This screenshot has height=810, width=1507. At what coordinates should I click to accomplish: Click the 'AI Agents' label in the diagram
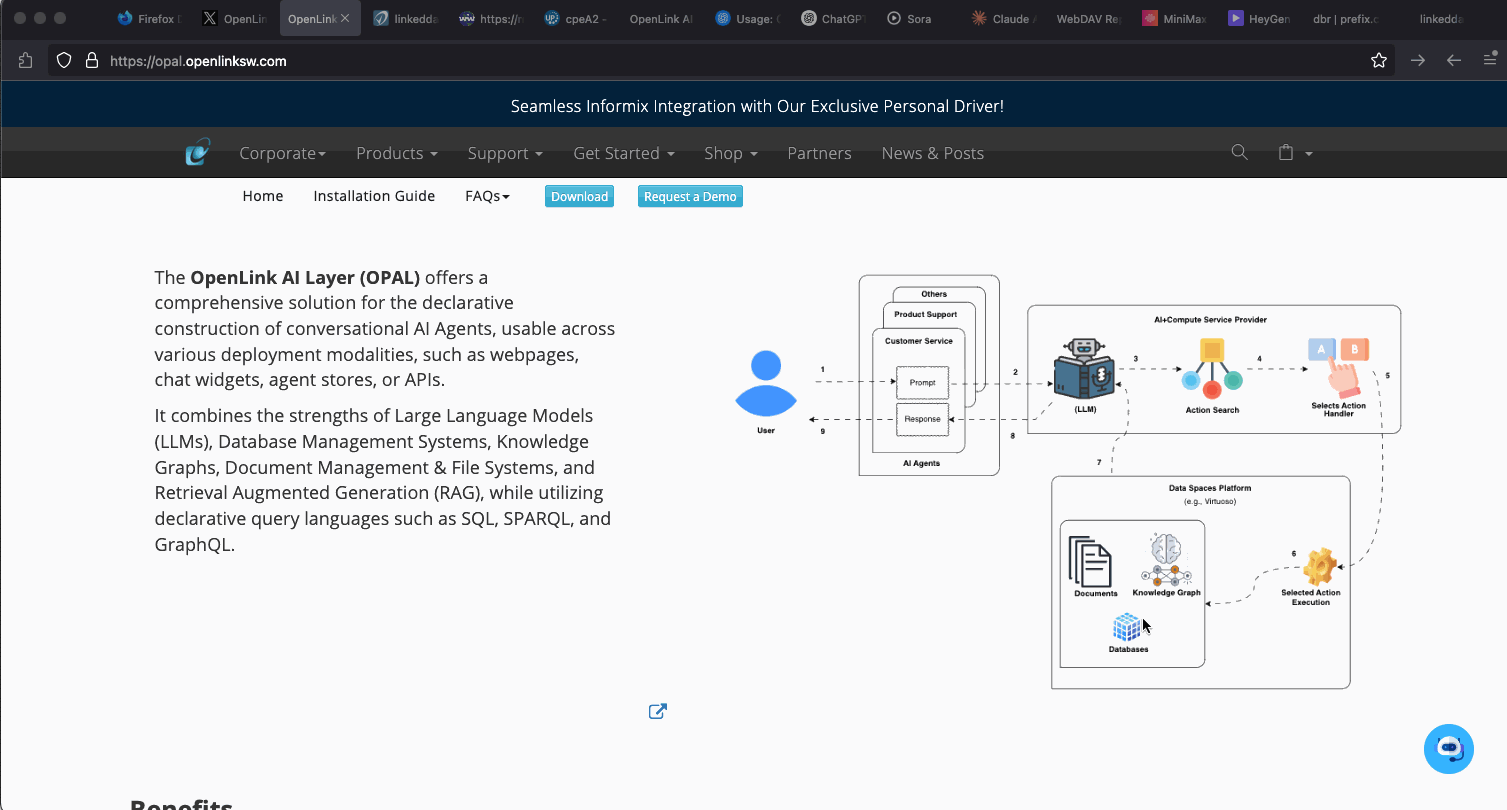(x=921, y=464)
